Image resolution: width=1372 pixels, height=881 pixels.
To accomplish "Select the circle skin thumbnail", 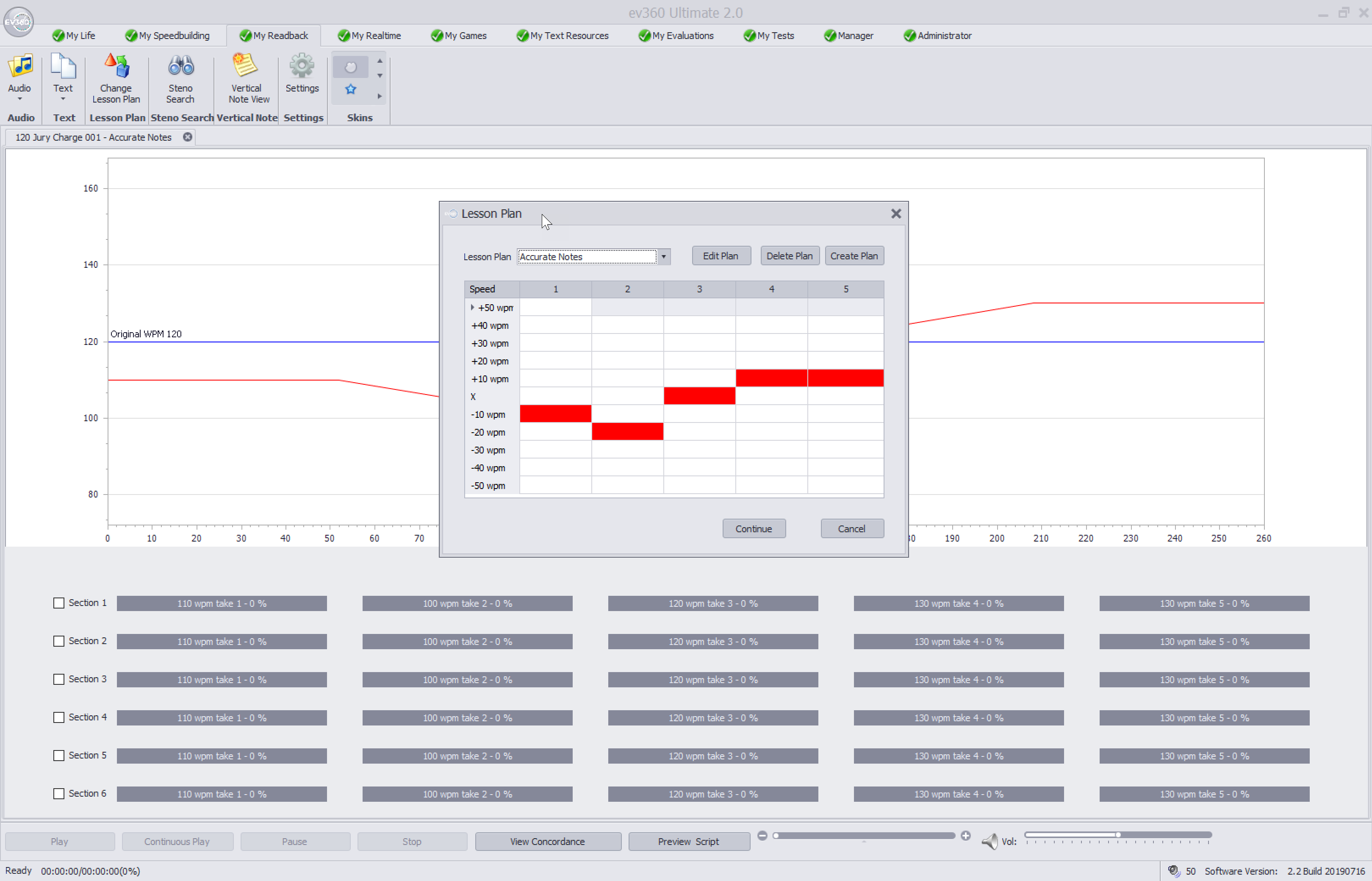I will 350,67.
